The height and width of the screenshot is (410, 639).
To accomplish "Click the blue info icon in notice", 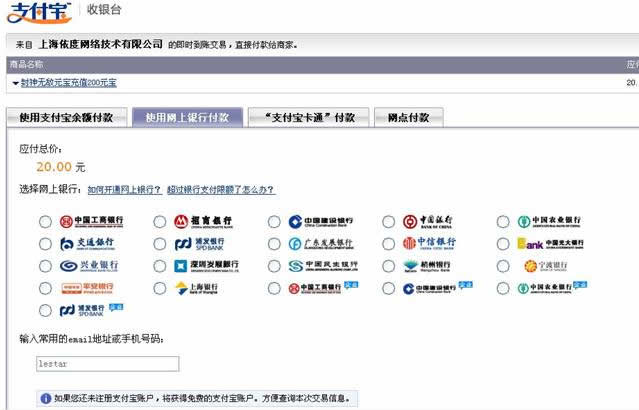I will tap(46, 399).
